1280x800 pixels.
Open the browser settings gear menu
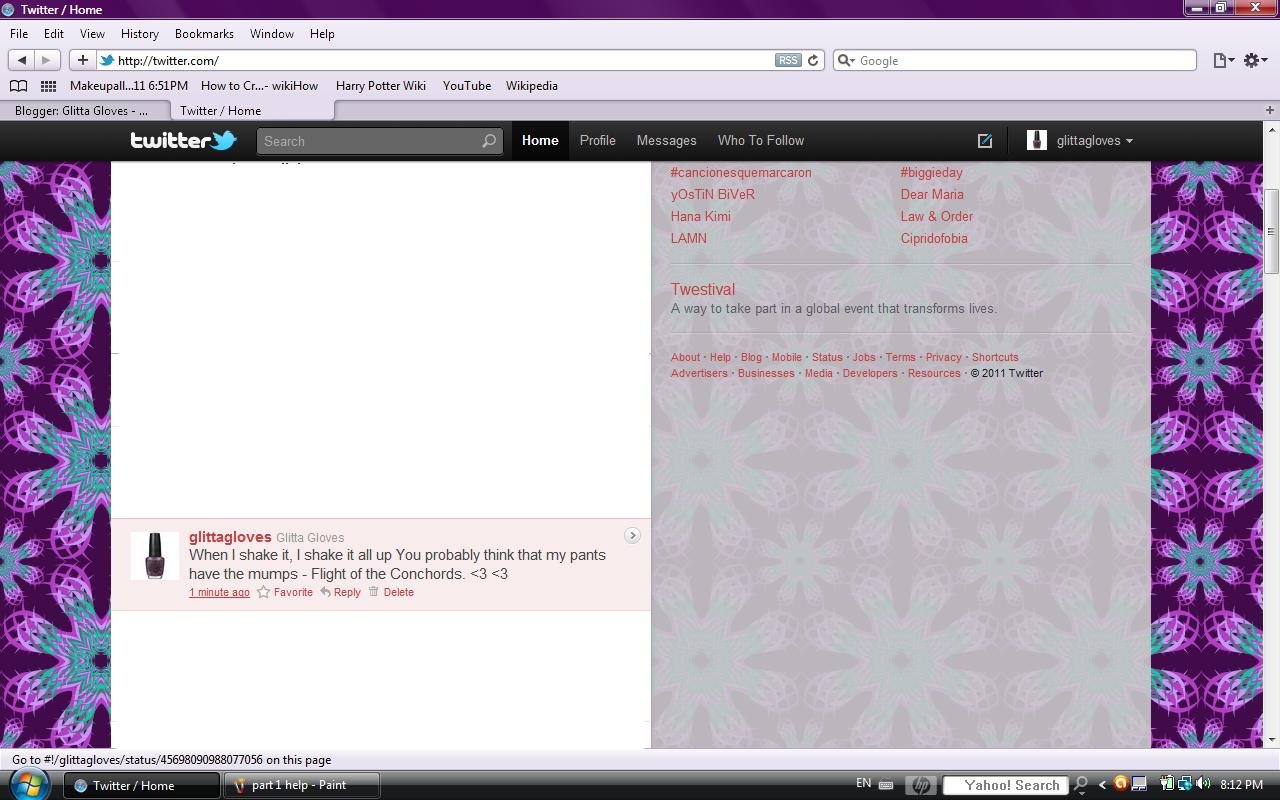(1254, 60)
